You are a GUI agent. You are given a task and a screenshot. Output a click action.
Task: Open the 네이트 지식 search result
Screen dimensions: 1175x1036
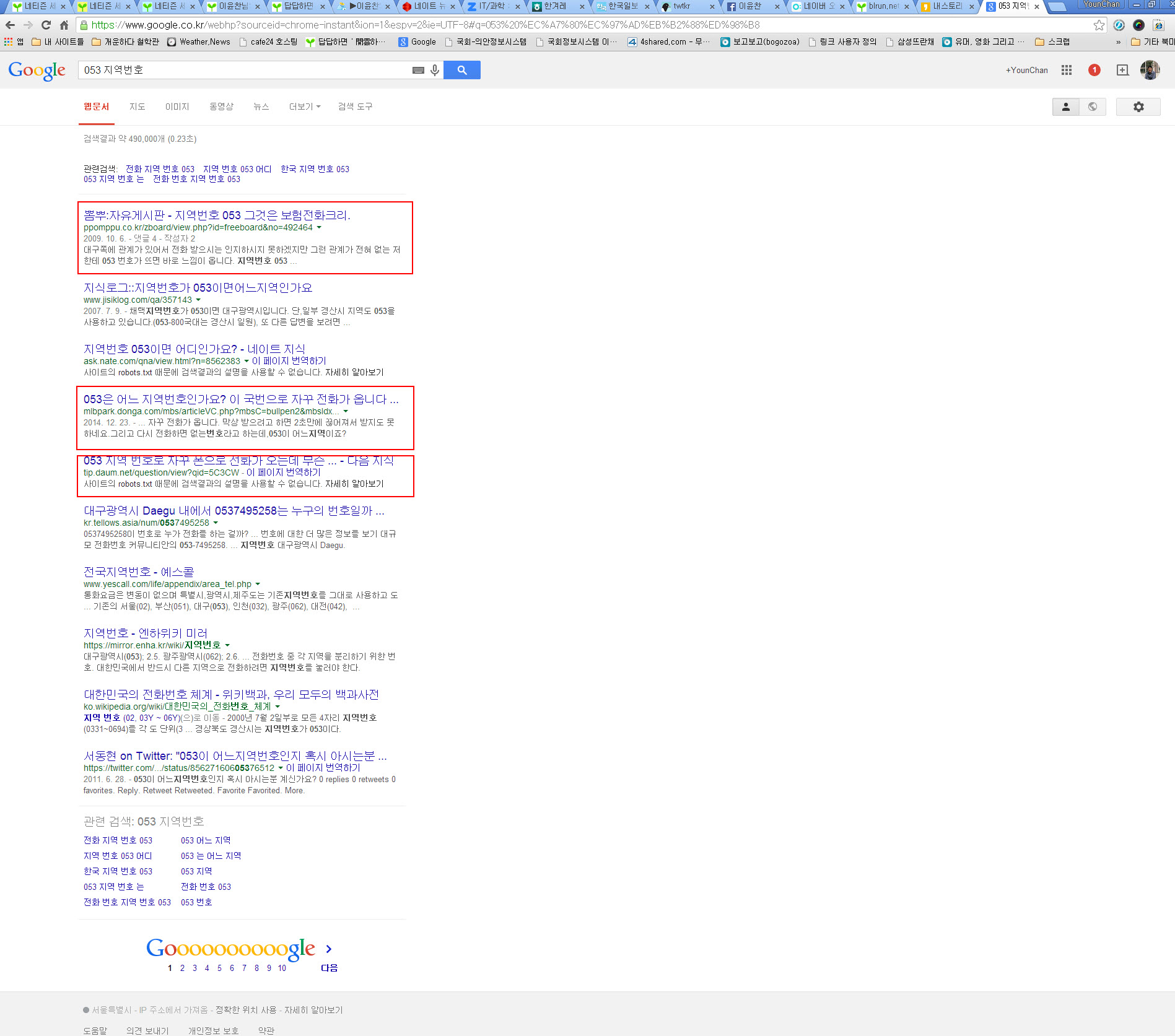194,349
